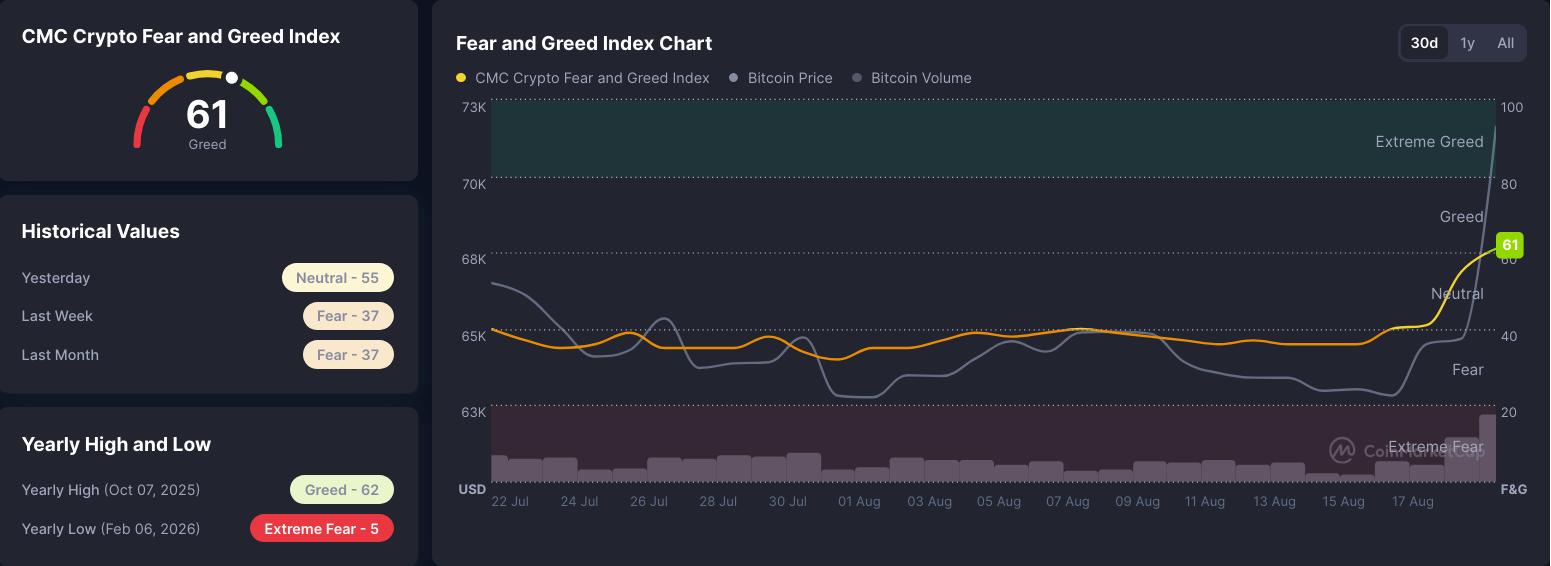This screenshot has height=566, width=1551.
Task: Click the 63K price axis label
Action: pos(474,412)
